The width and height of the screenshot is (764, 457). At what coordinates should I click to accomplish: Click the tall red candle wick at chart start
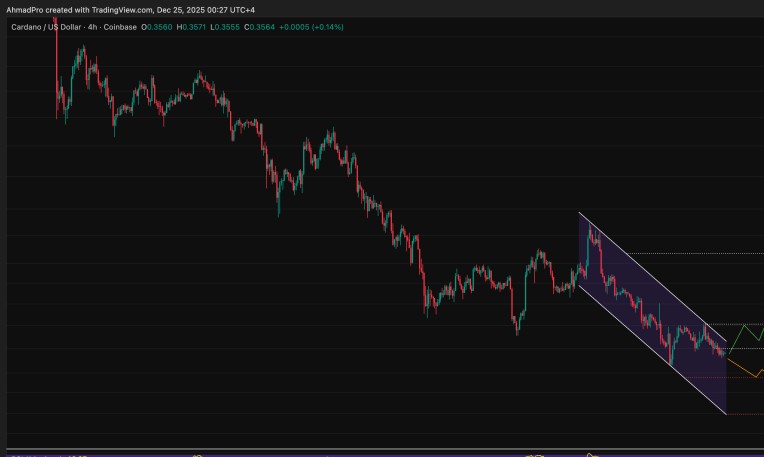(x=55, y=60)
